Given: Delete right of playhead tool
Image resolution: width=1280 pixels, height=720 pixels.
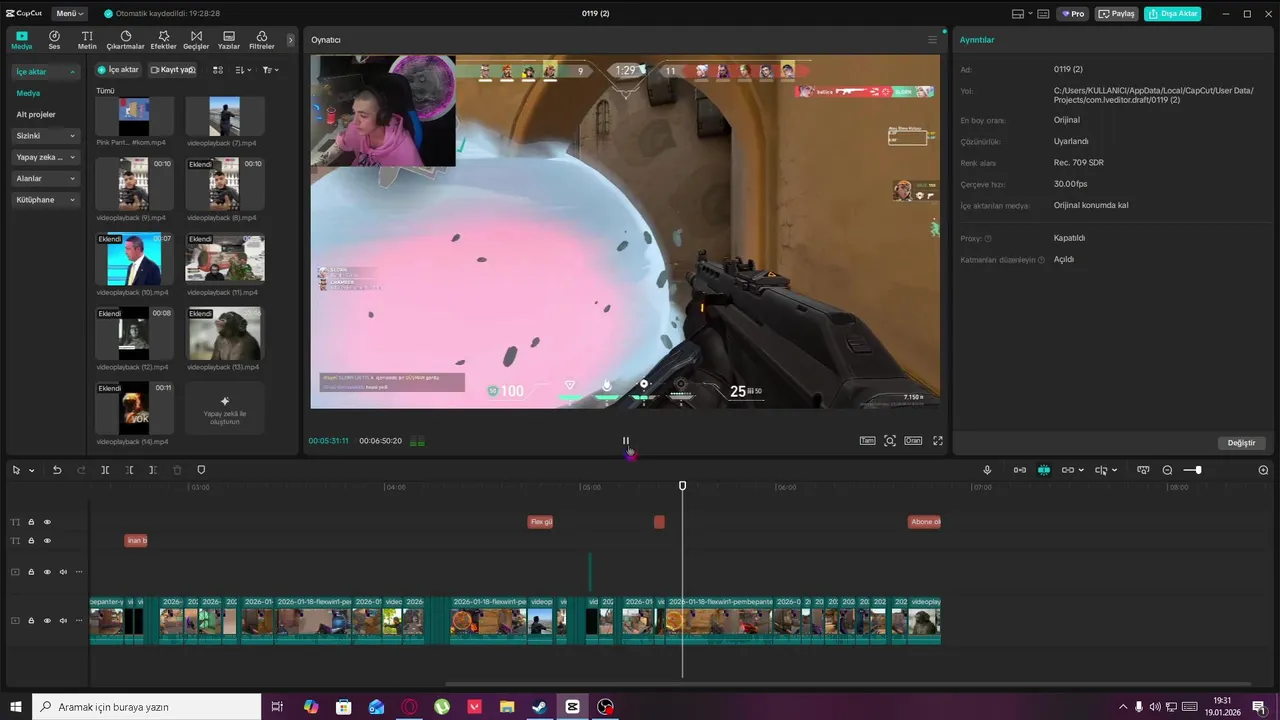Looking at the screenshot, I should (153, 470).
